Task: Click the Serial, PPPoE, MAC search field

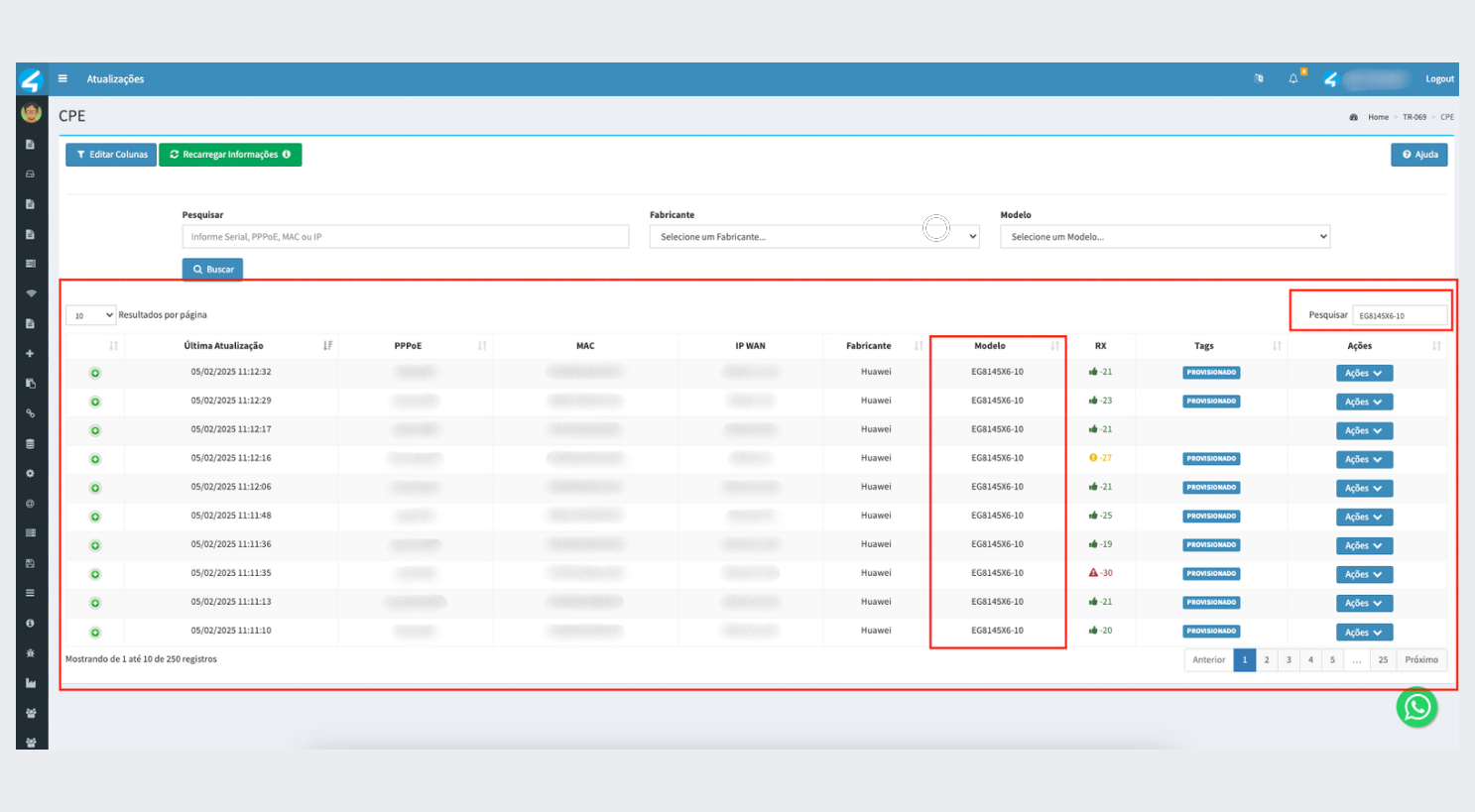Action: (405, 237)
